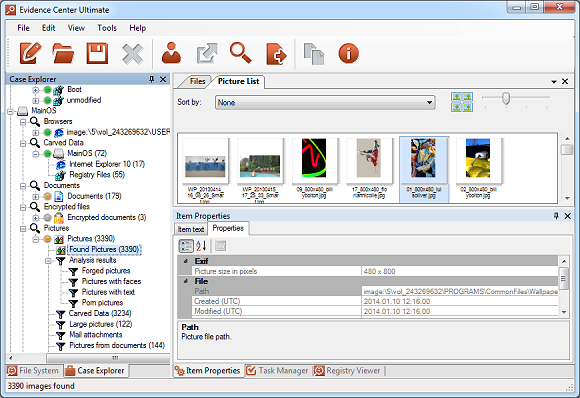This screenshot has width=580, height=398.
Task: Open case with the folder icon
Action: [63, 53]
